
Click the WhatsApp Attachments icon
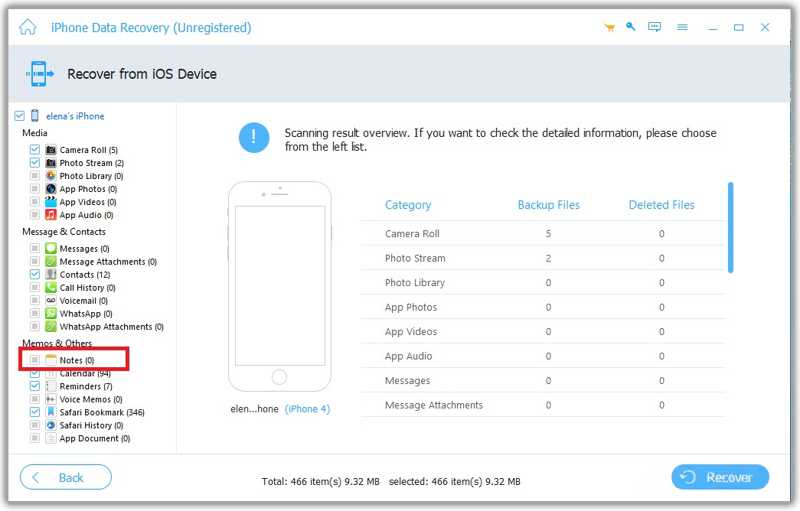tap(51, 326)
